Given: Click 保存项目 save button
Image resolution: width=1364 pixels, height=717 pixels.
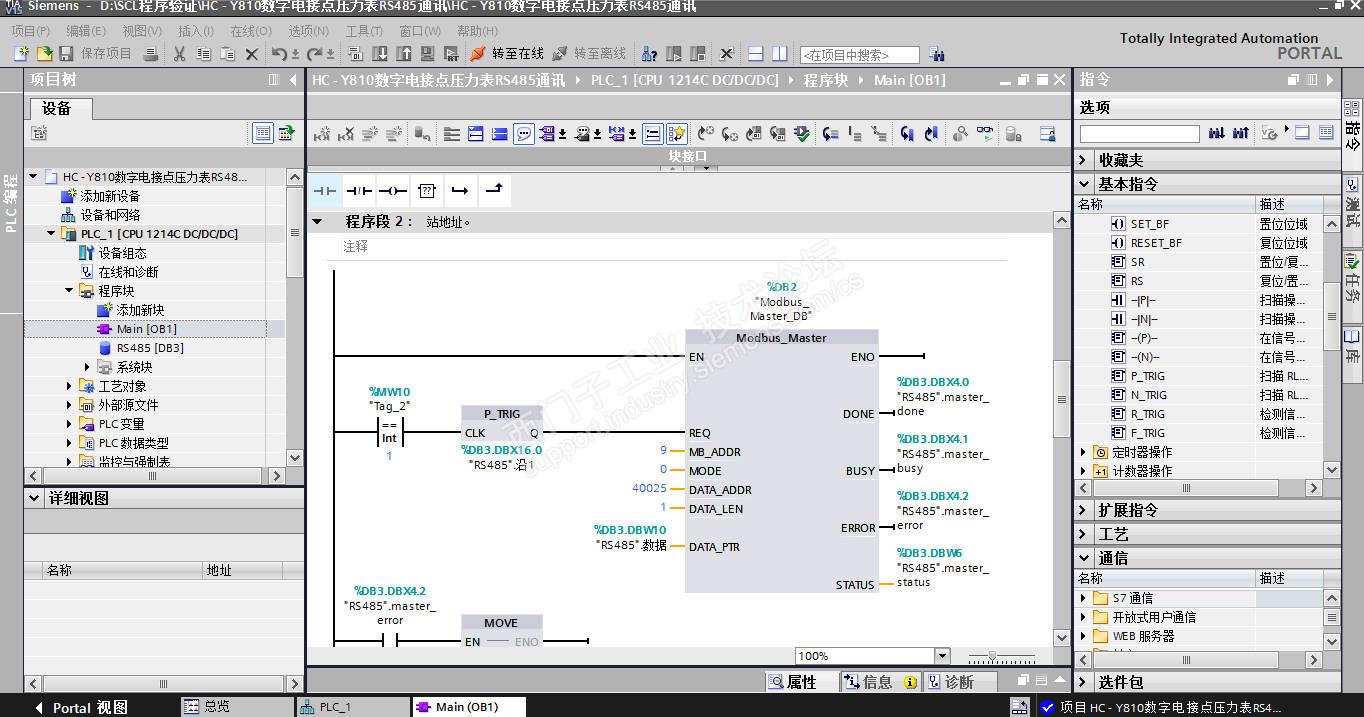Looking at the screenshot, I should tap(96, 54).
